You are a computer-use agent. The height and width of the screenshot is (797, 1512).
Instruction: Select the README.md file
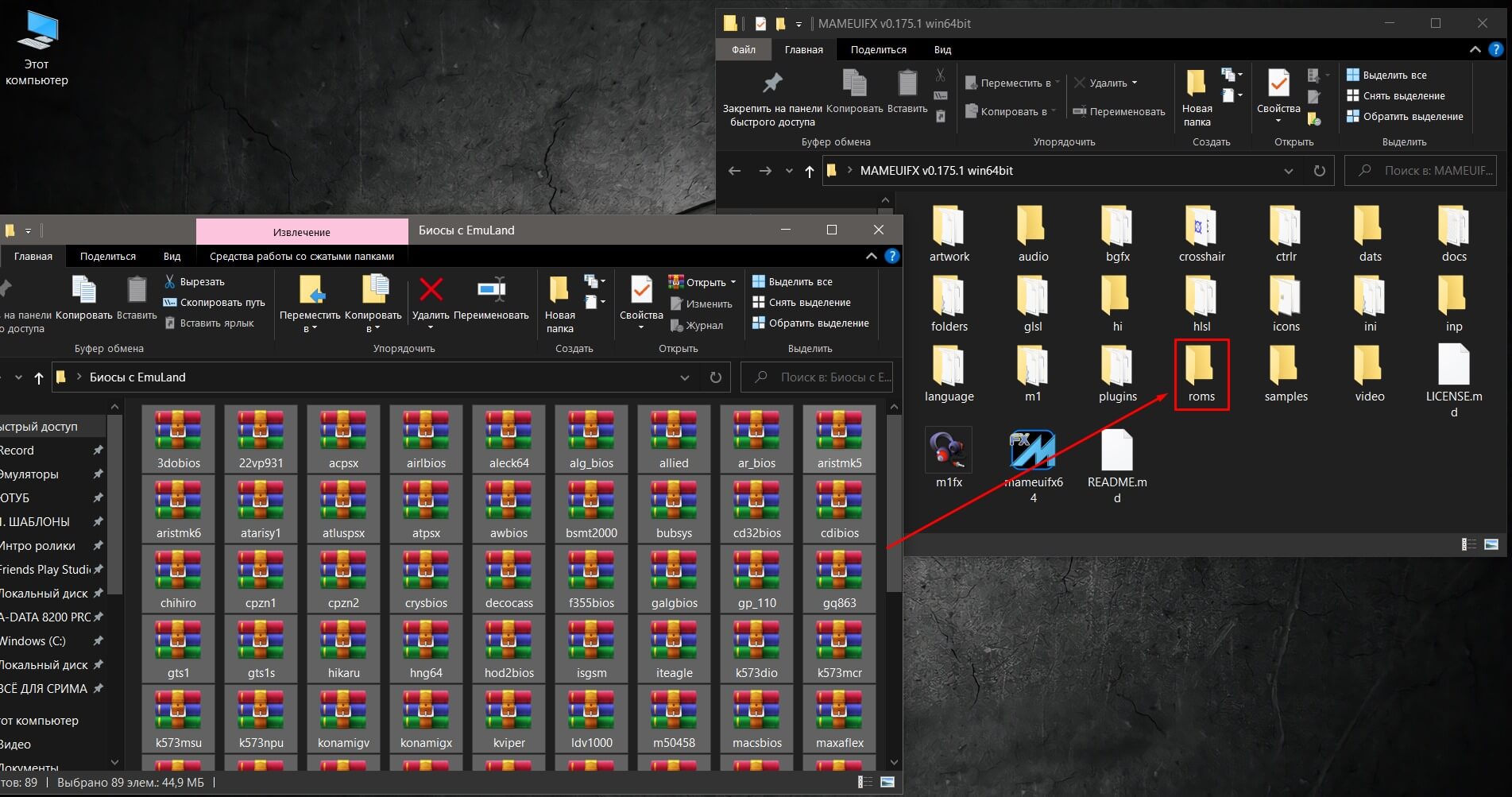[1117, 466]
